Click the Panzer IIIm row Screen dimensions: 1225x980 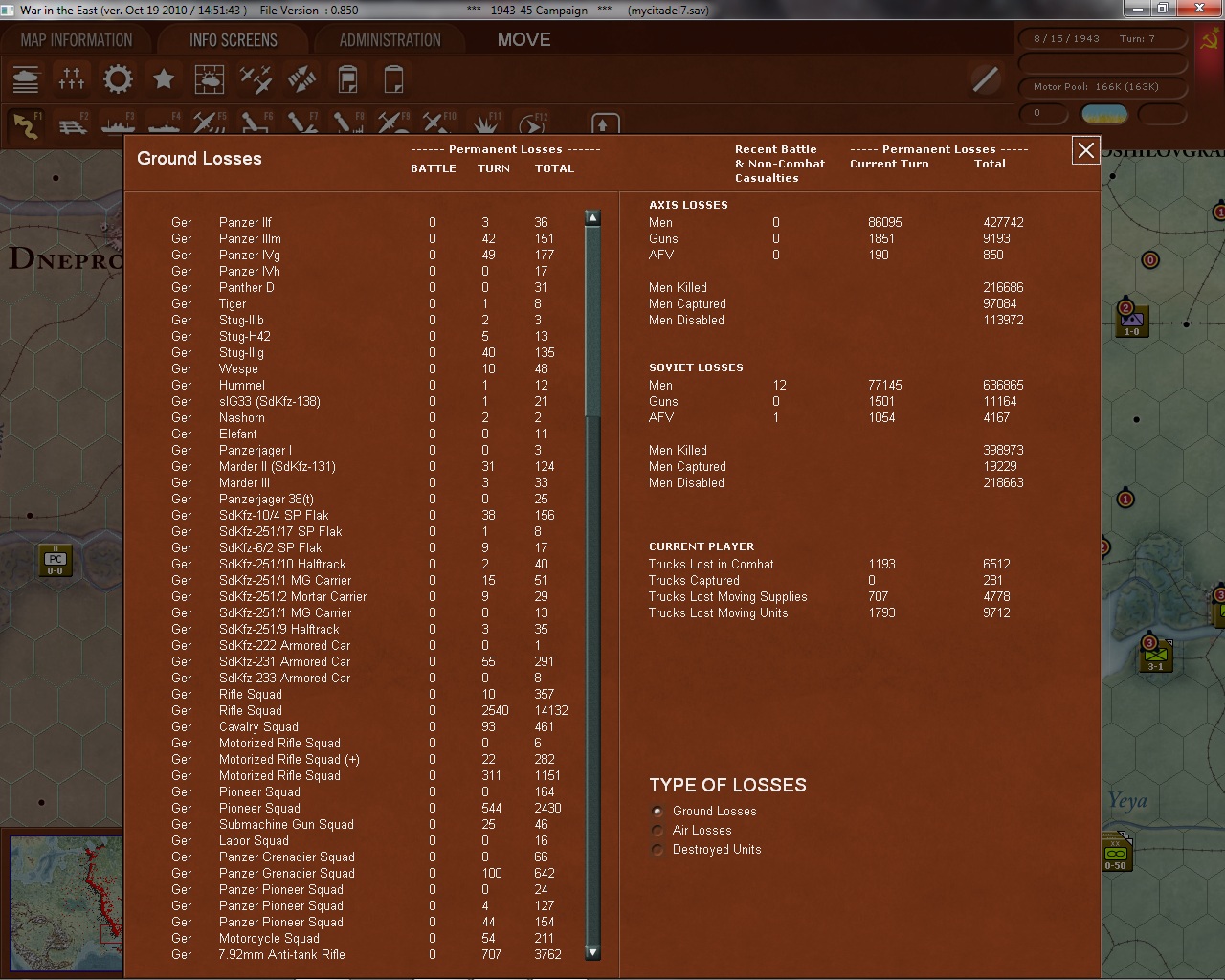(364, 239)
